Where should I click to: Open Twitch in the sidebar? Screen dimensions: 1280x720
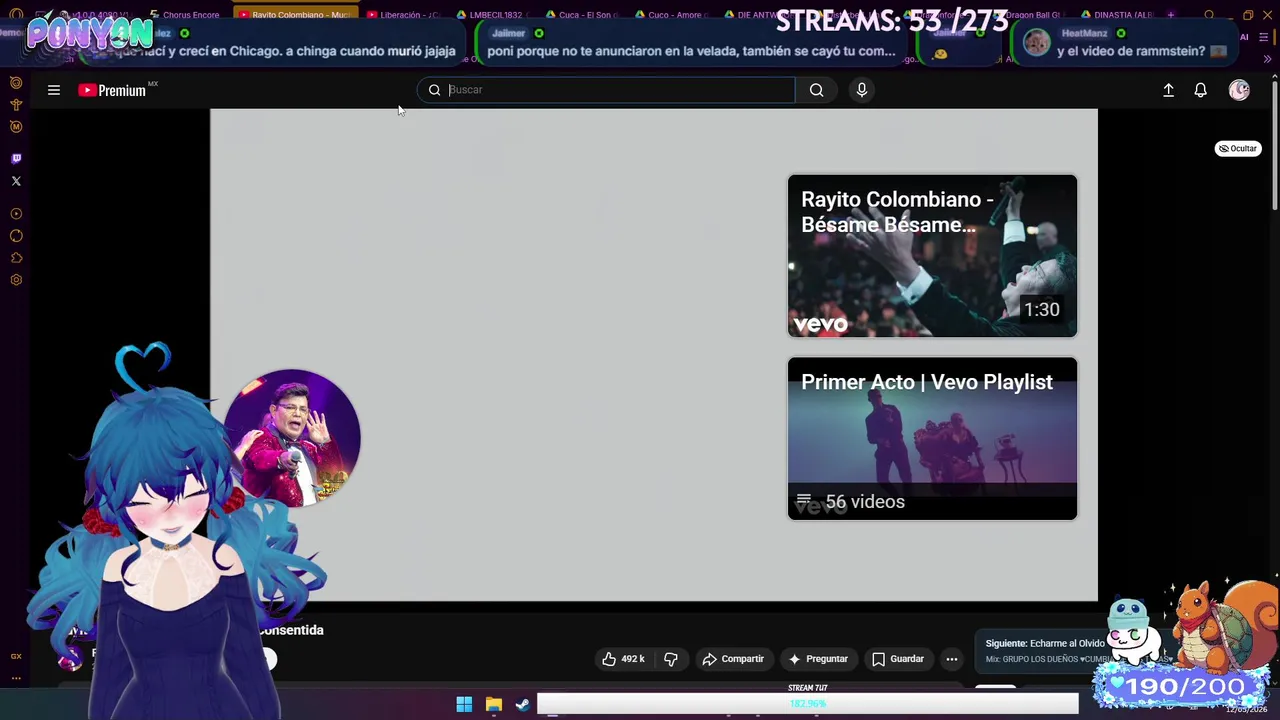pyautogui.click(x=16, y=158)
